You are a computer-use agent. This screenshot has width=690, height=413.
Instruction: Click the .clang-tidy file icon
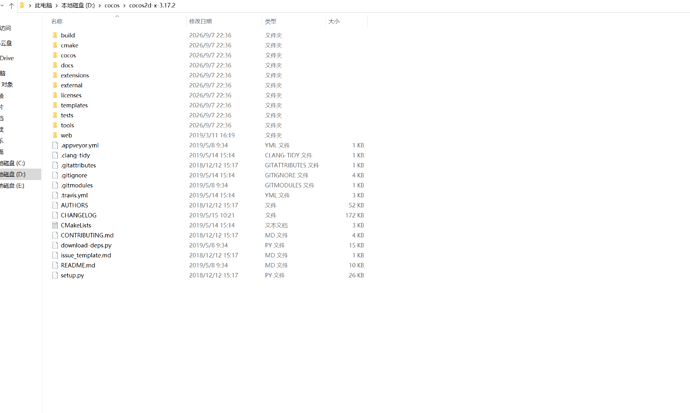[x=55, y=155]
